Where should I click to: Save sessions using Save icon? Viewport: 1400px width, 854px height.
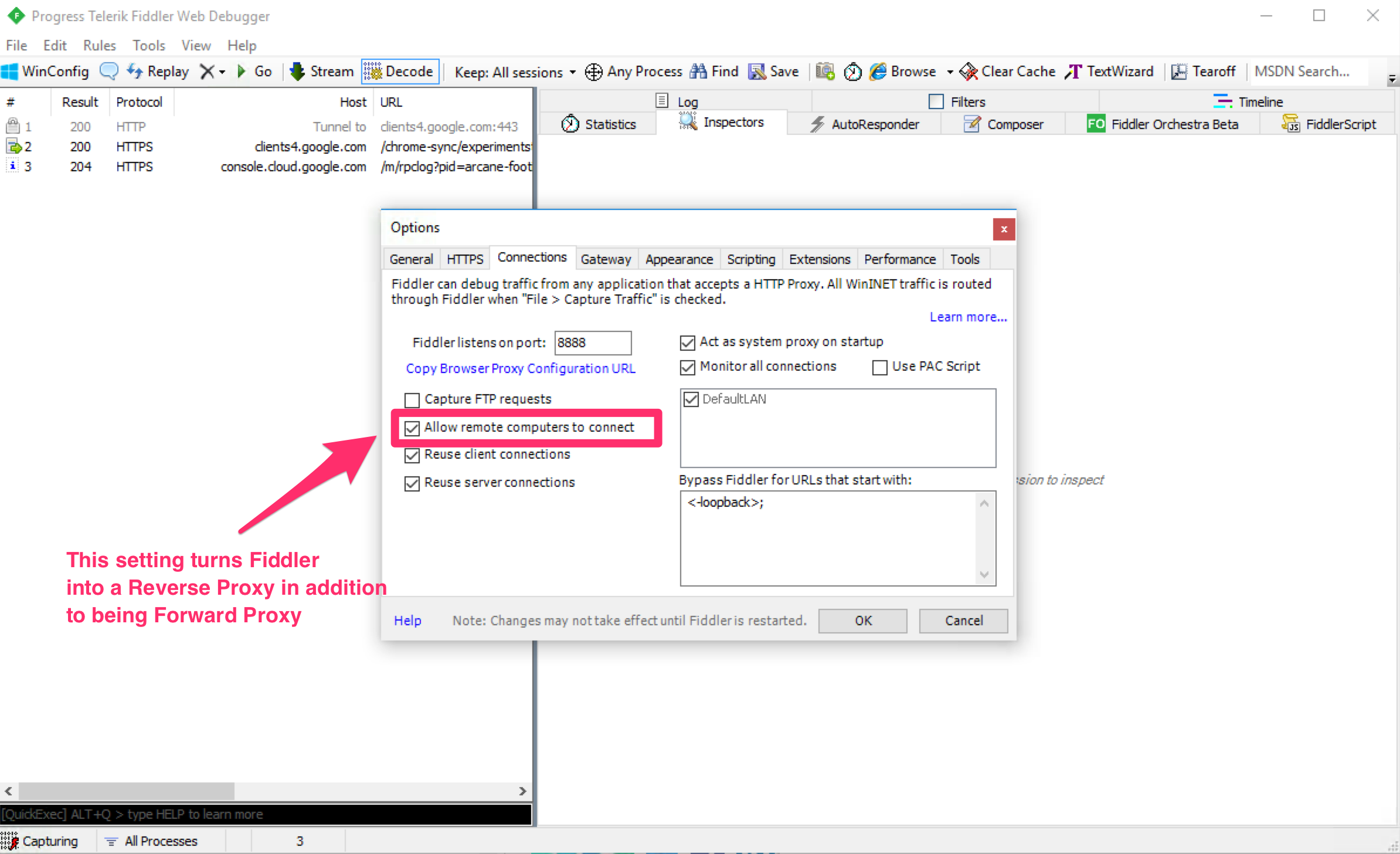[x=774, y=72]
